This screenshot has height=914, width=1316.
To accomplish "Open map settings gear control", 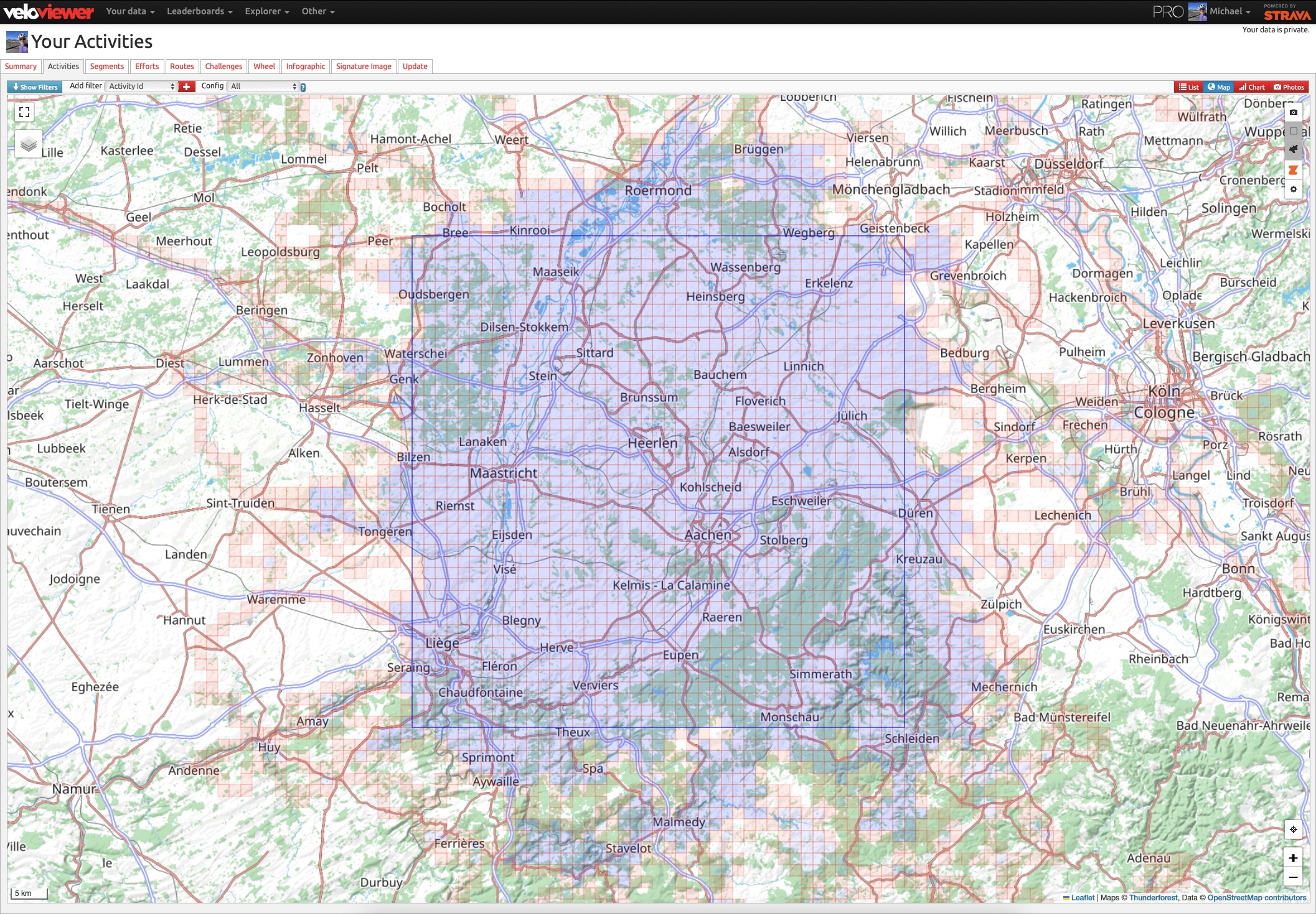I will click(x=1294, y=189).
